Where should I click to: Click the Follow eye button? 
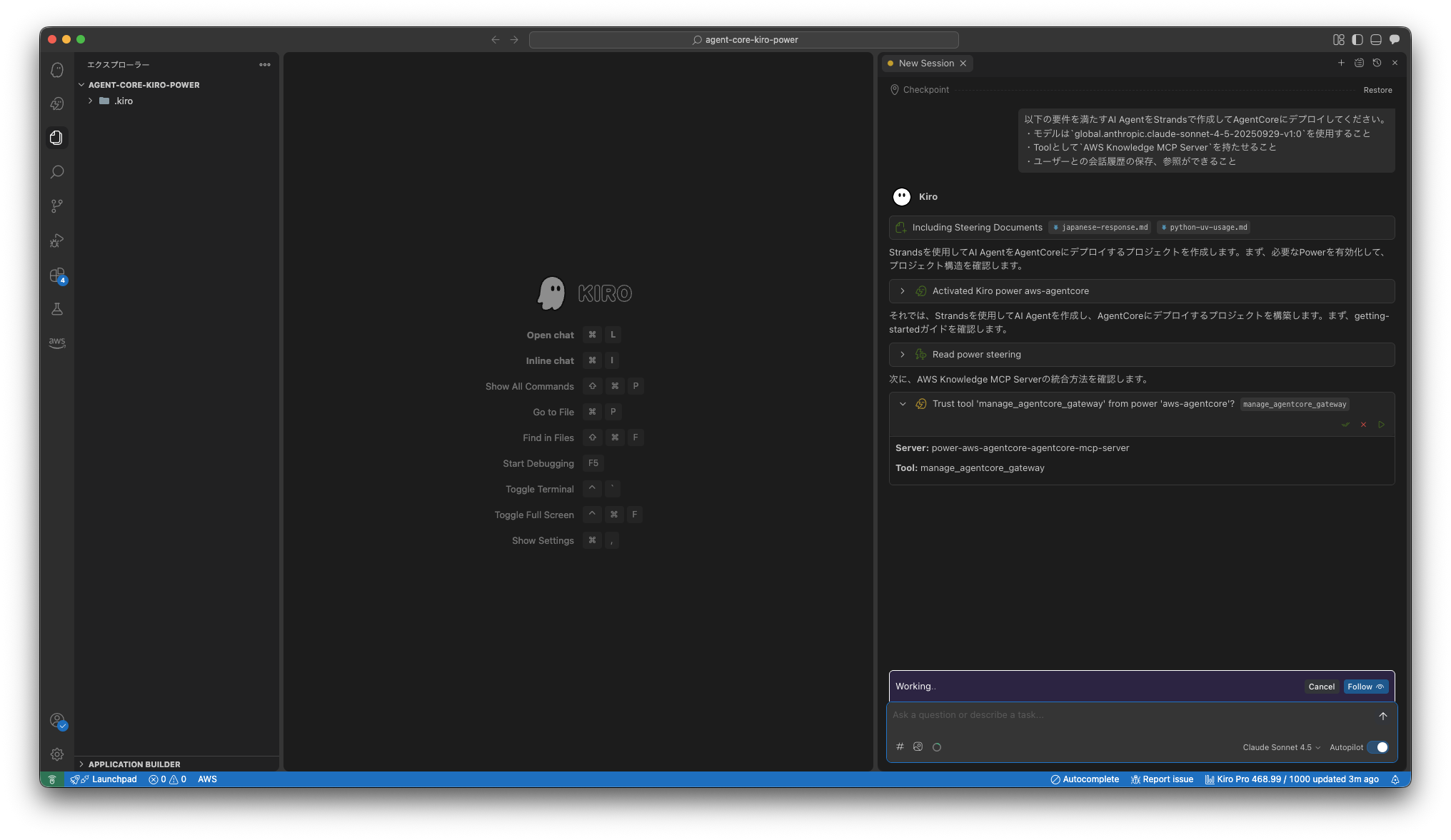click(x=1365, y=687)
